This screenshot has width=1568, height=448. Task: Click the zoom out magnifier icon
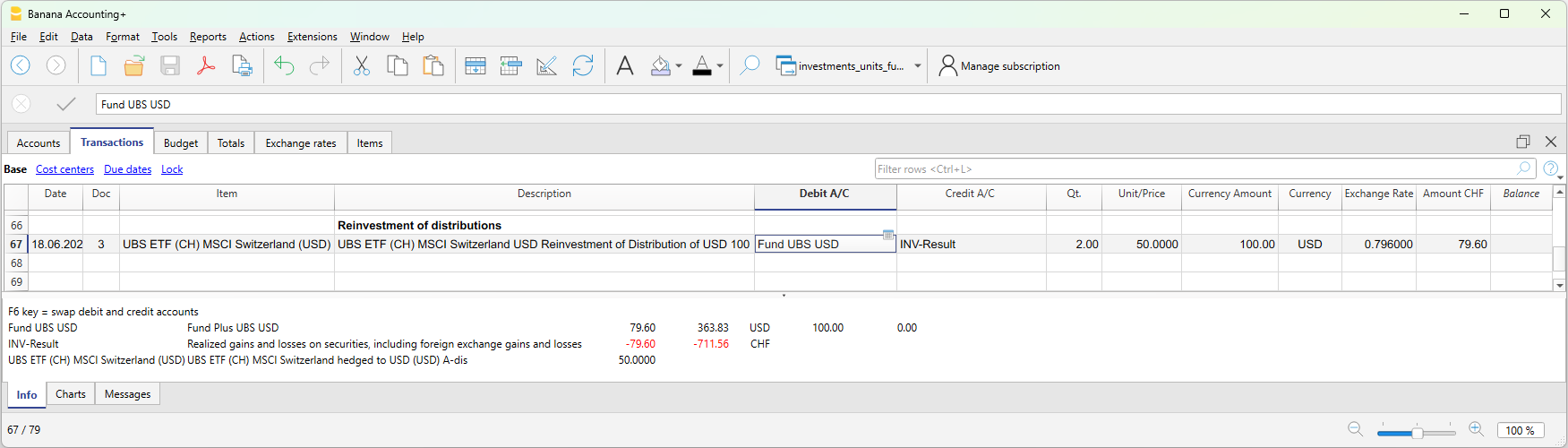(1356, 430)
